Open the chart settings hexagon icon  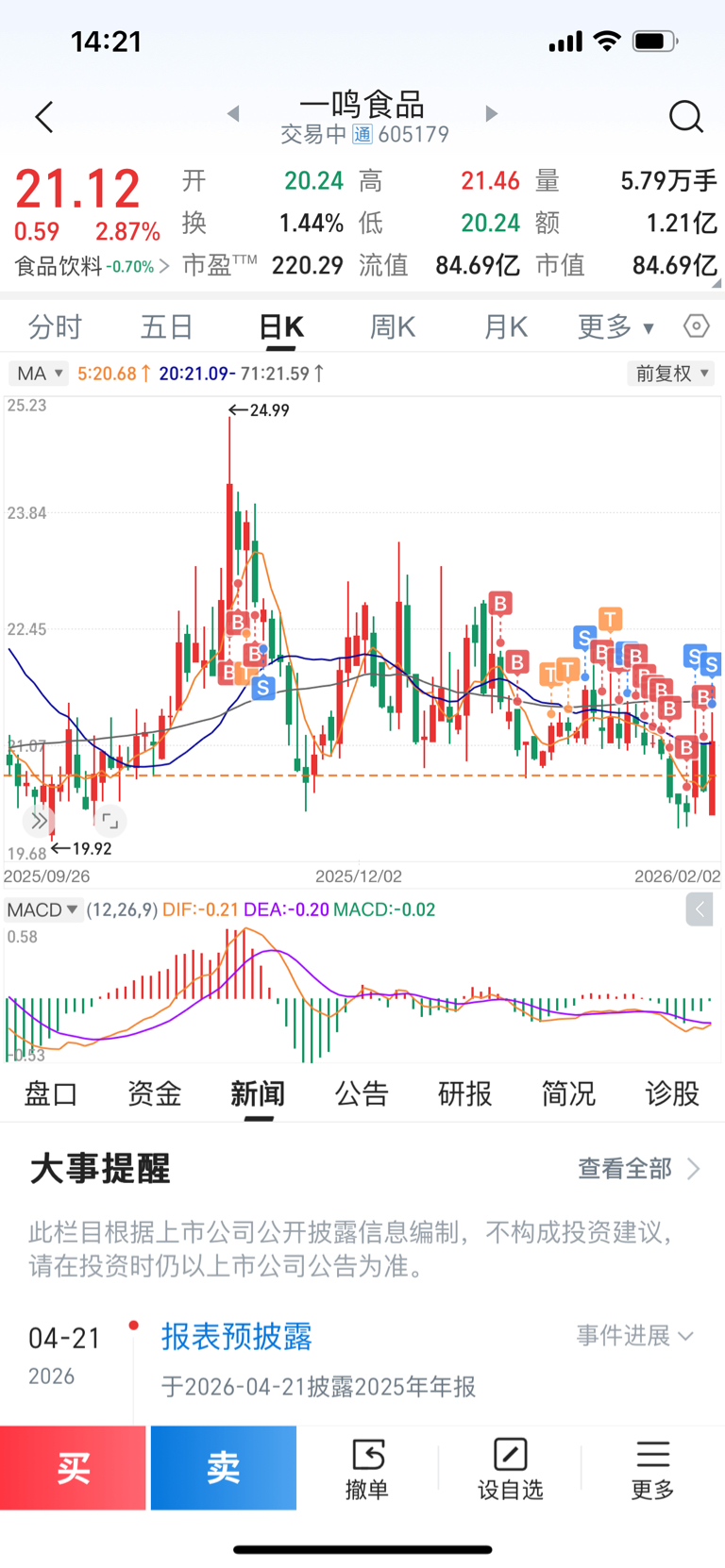pos(697,326)
